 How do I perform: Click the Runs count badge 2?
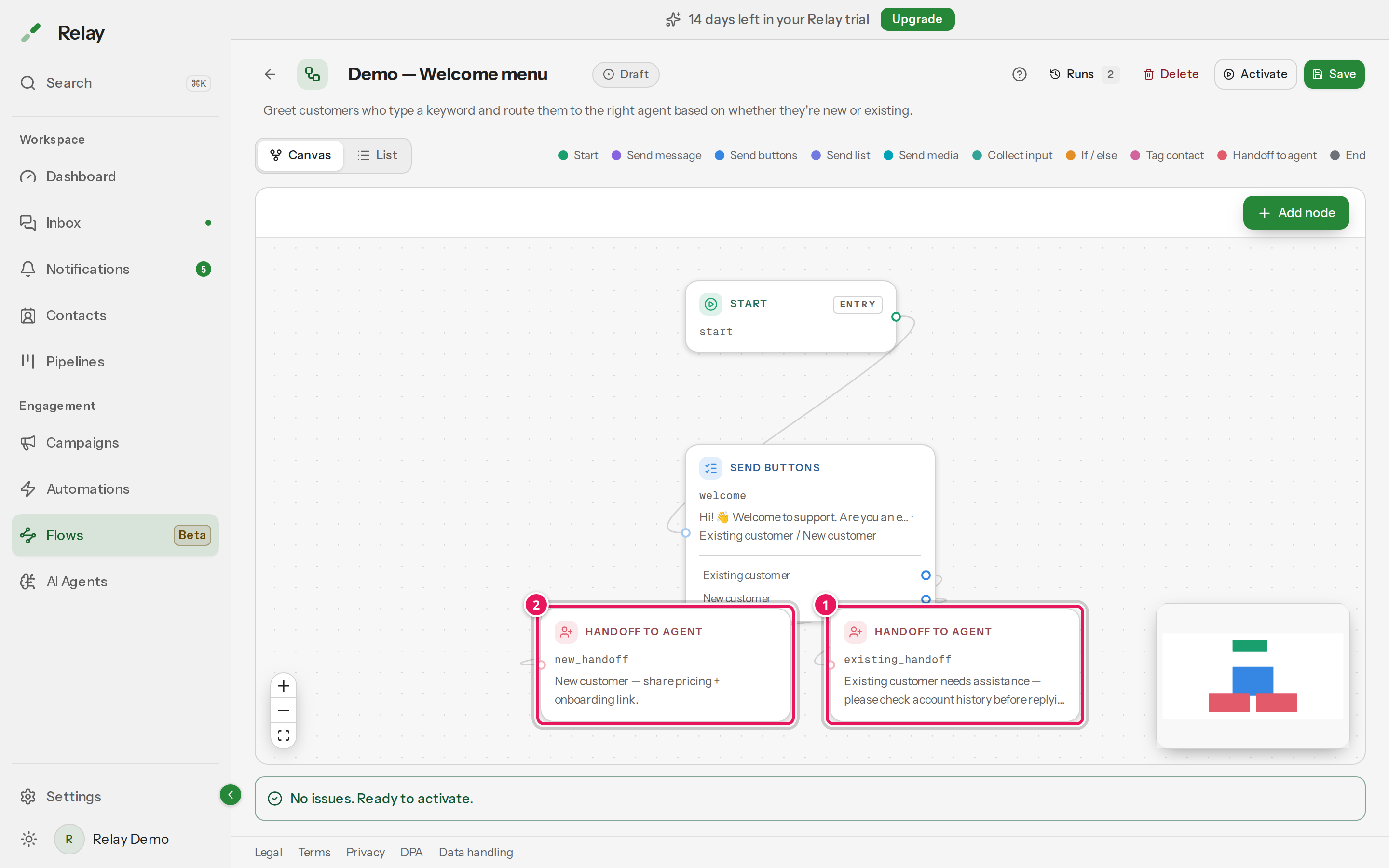point(1111,74)
